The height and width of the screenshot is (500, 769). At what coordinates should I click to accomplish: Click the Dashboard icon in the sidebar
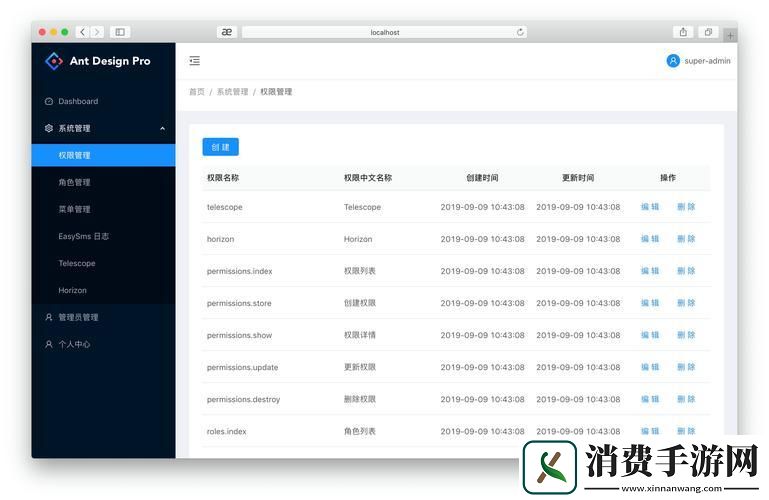[x=49, y=101]
